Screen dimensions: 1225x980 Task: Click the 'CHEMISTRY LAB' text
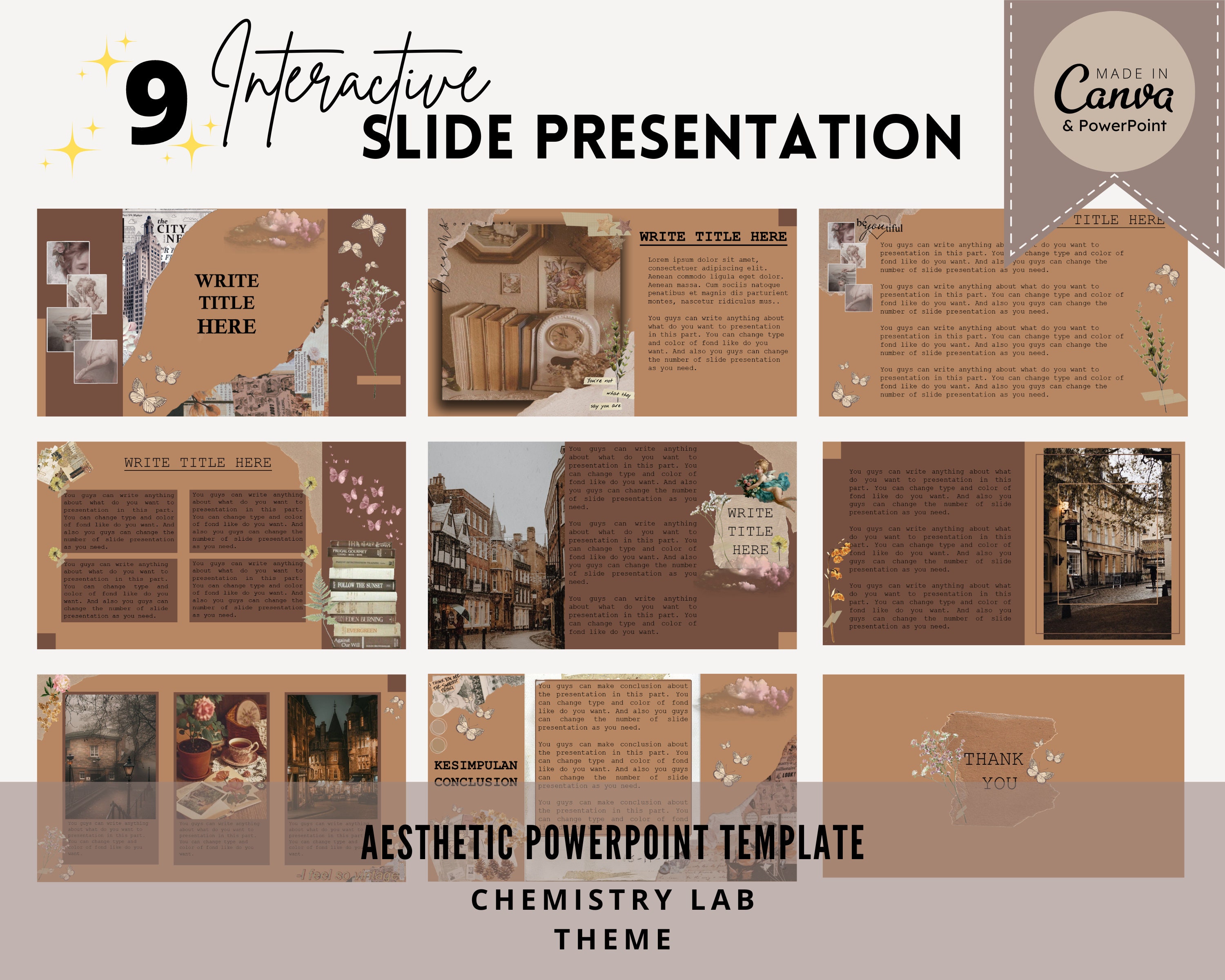pyautogui.click(x=613, y=900)
